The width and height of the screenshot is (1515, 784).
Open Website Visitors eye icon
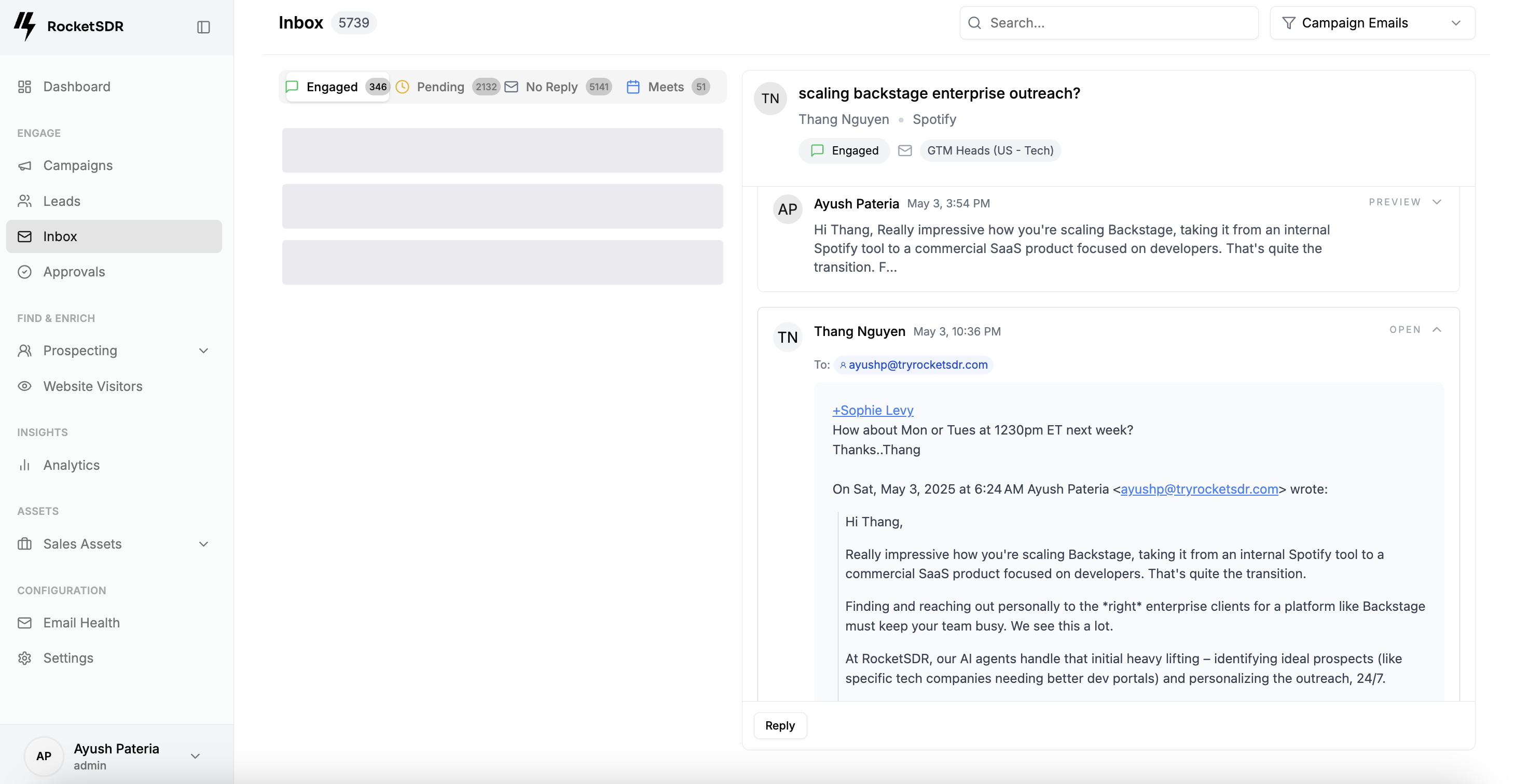24,386
